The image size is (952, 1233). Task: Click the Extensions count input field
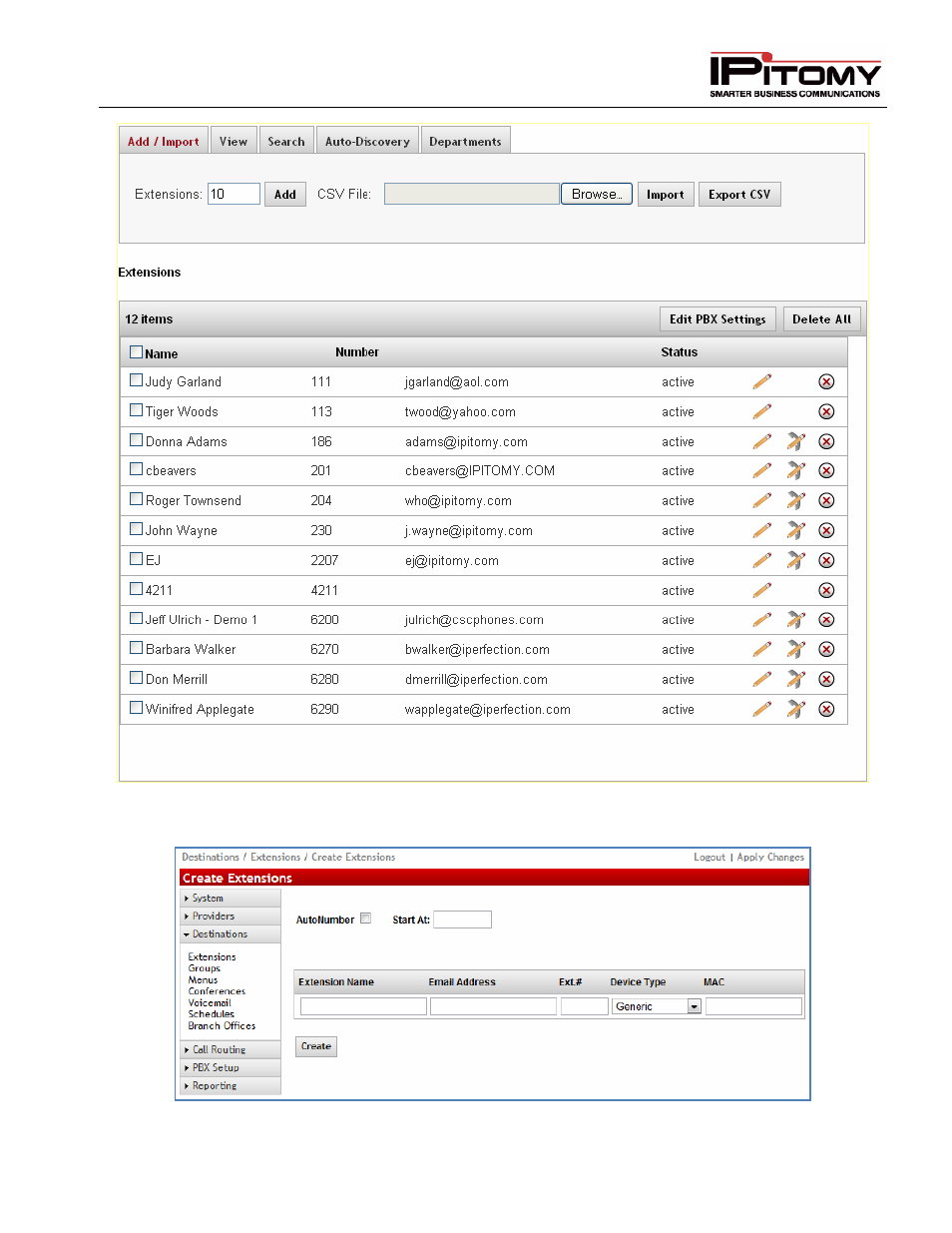(x=234, y=194)
